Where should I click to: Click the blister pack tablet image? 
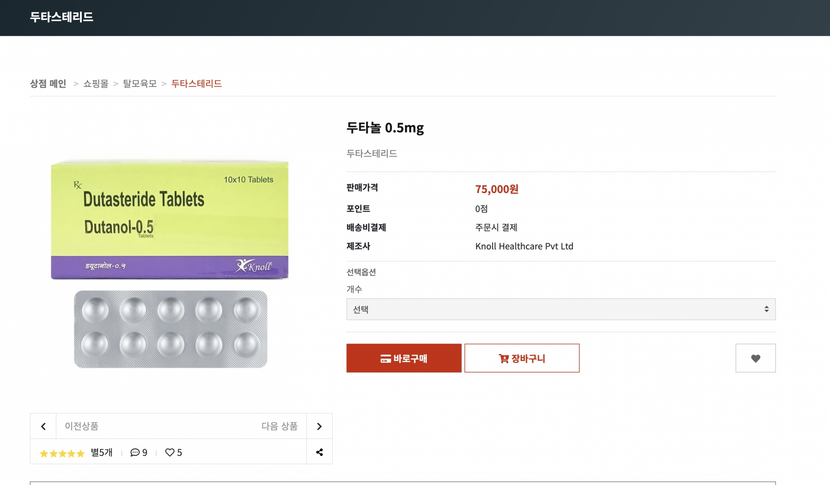170,328
